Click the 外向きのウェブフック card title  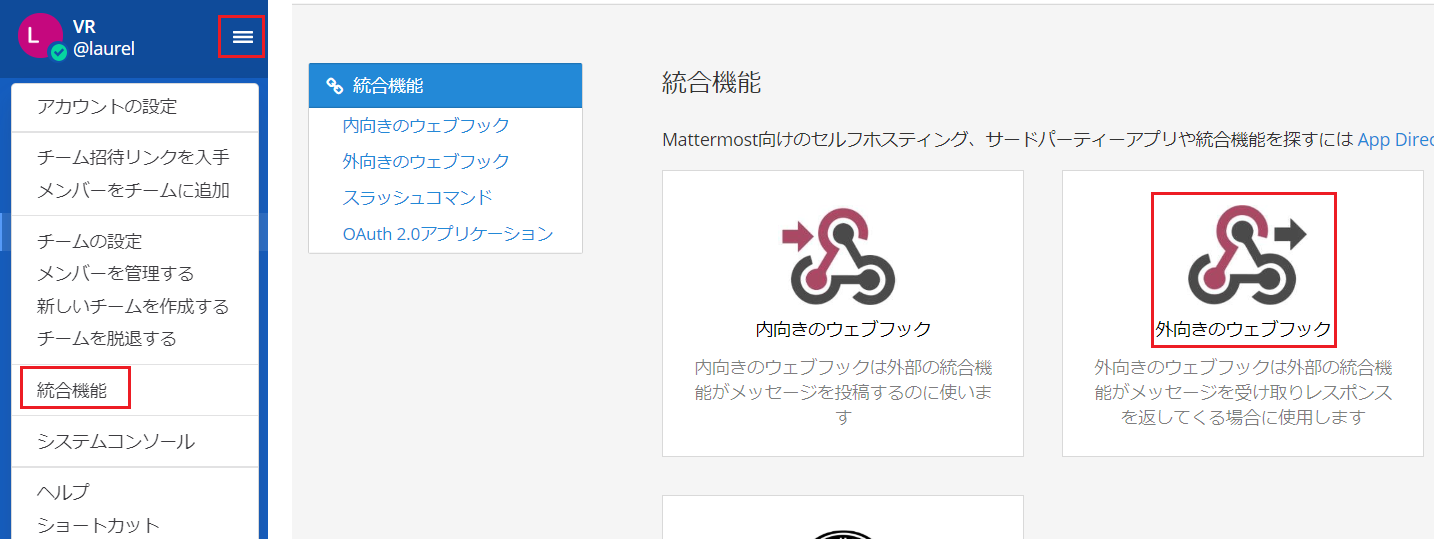coord(1243,329)
